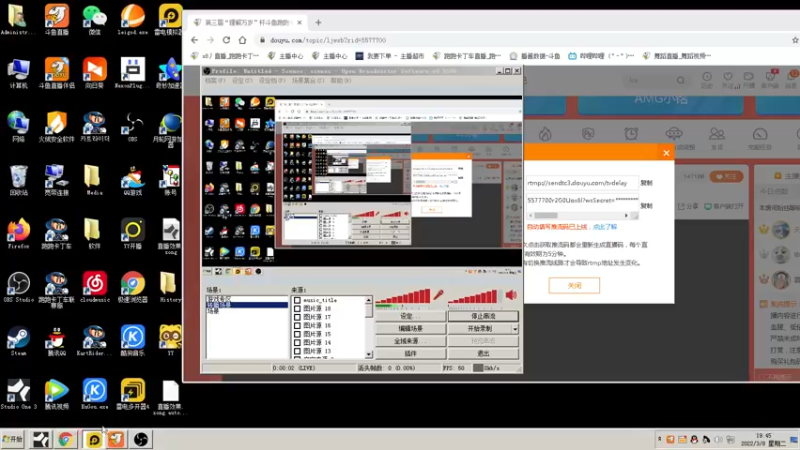Click the OBS microphone mute icon
800x450 pixels.
[x=439, y=295]
